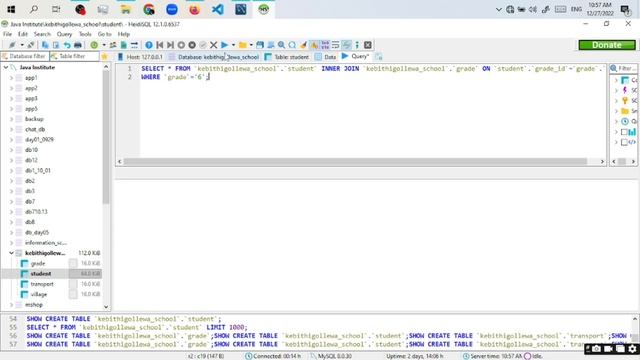The image size is (640, 360).
Task: Click the find text magnifier icon
Action: pyautogui.click(x=282, y=45)
